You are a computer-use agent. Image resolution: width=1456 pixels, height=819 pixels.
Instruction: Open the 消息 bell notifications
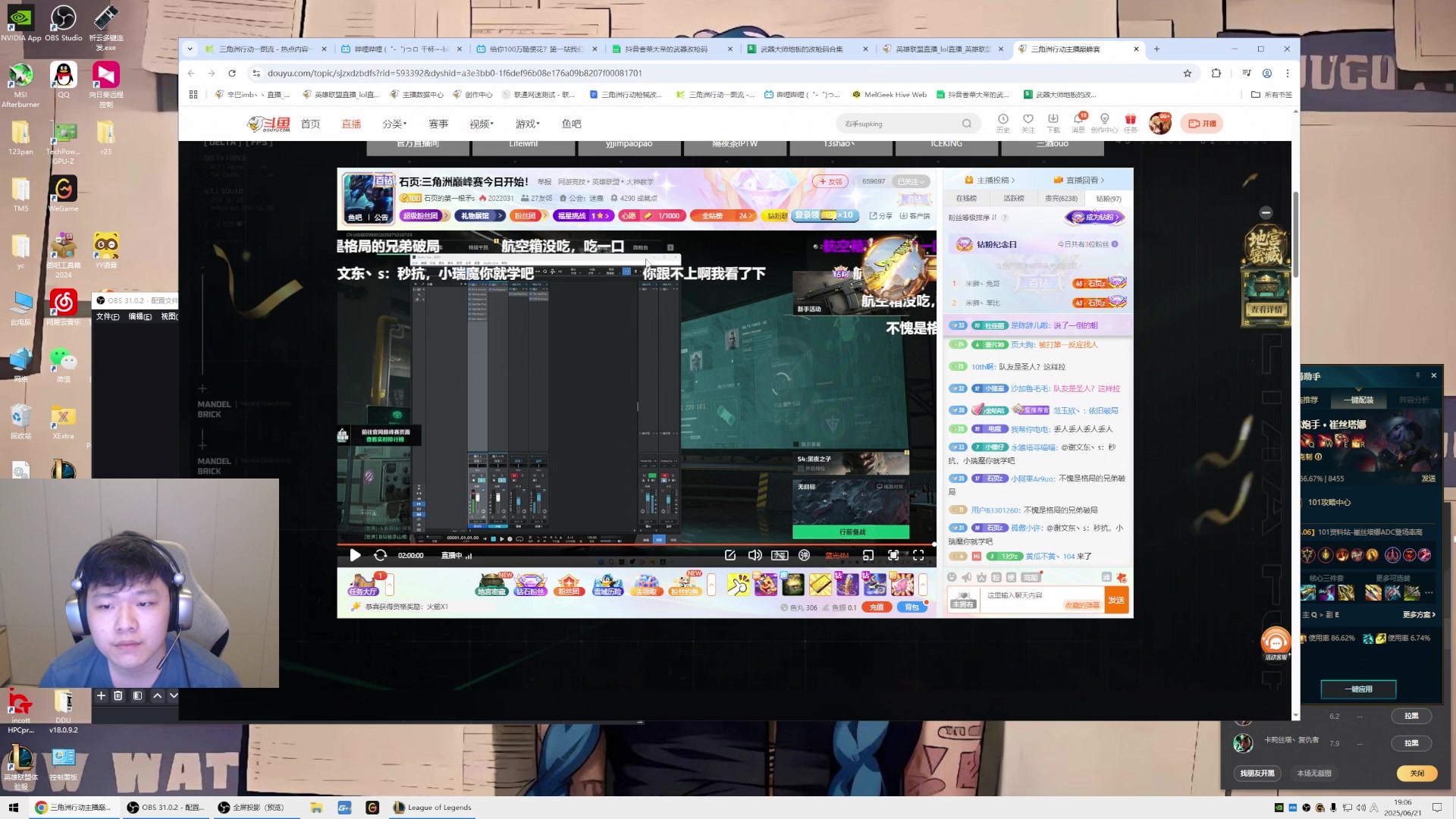coord(1078,123)
